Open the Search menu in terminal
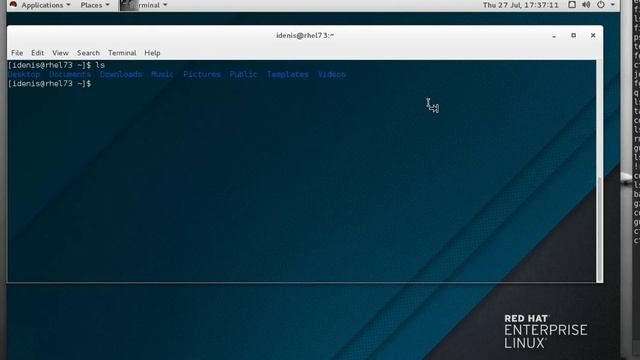Viewport: 640px width, 360px height. point(88,53)
